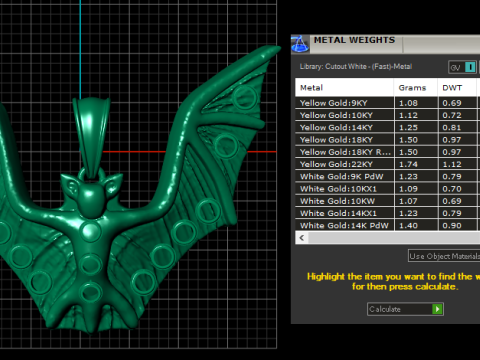Image resolution: width=480 pixels, height=360 pixels.
Task: Sort by the DWT column header
Action: 457,88
